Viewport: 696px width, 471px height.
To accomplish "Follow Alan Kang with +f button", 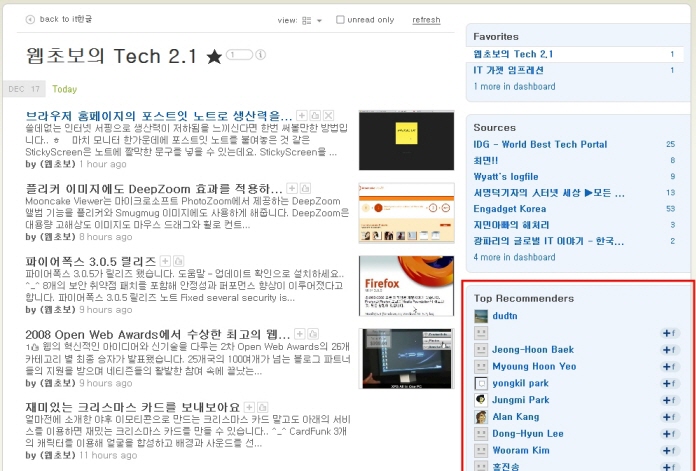I will [x=669, y=417].
